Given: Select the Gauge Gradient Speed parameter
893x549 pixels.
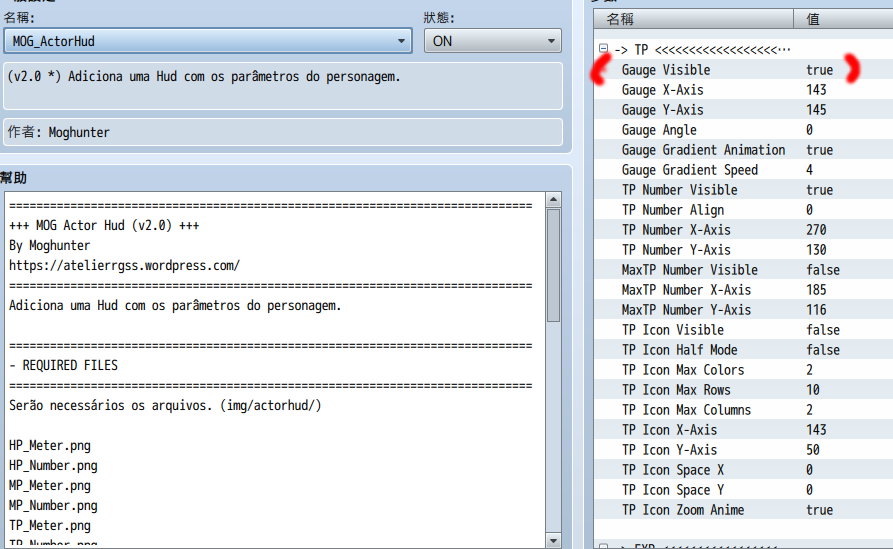Looking at the screenshot, I should pos(743,170).
